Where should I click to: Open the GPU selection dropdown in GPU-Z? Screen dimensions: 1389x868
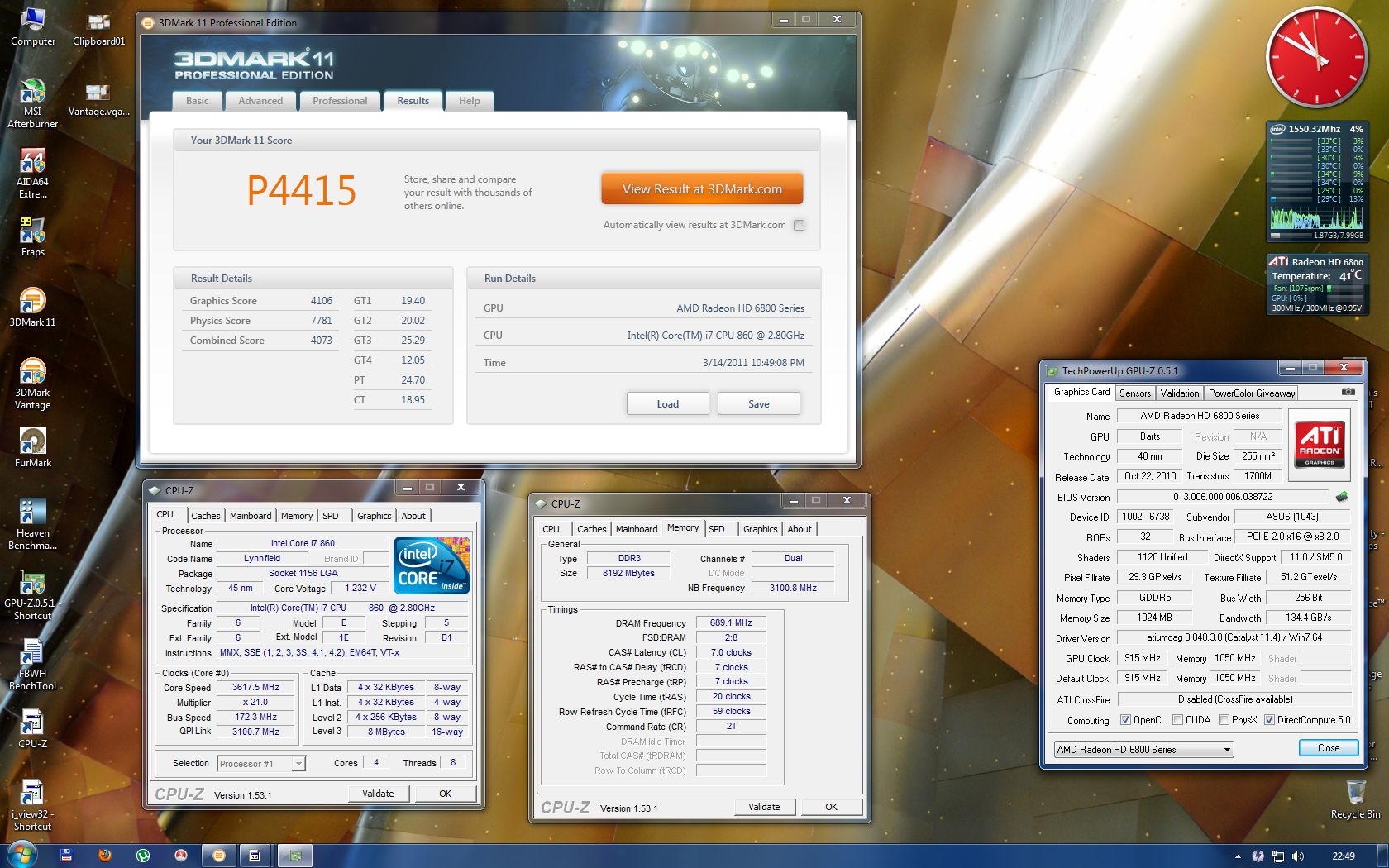tap(1143, 750)
